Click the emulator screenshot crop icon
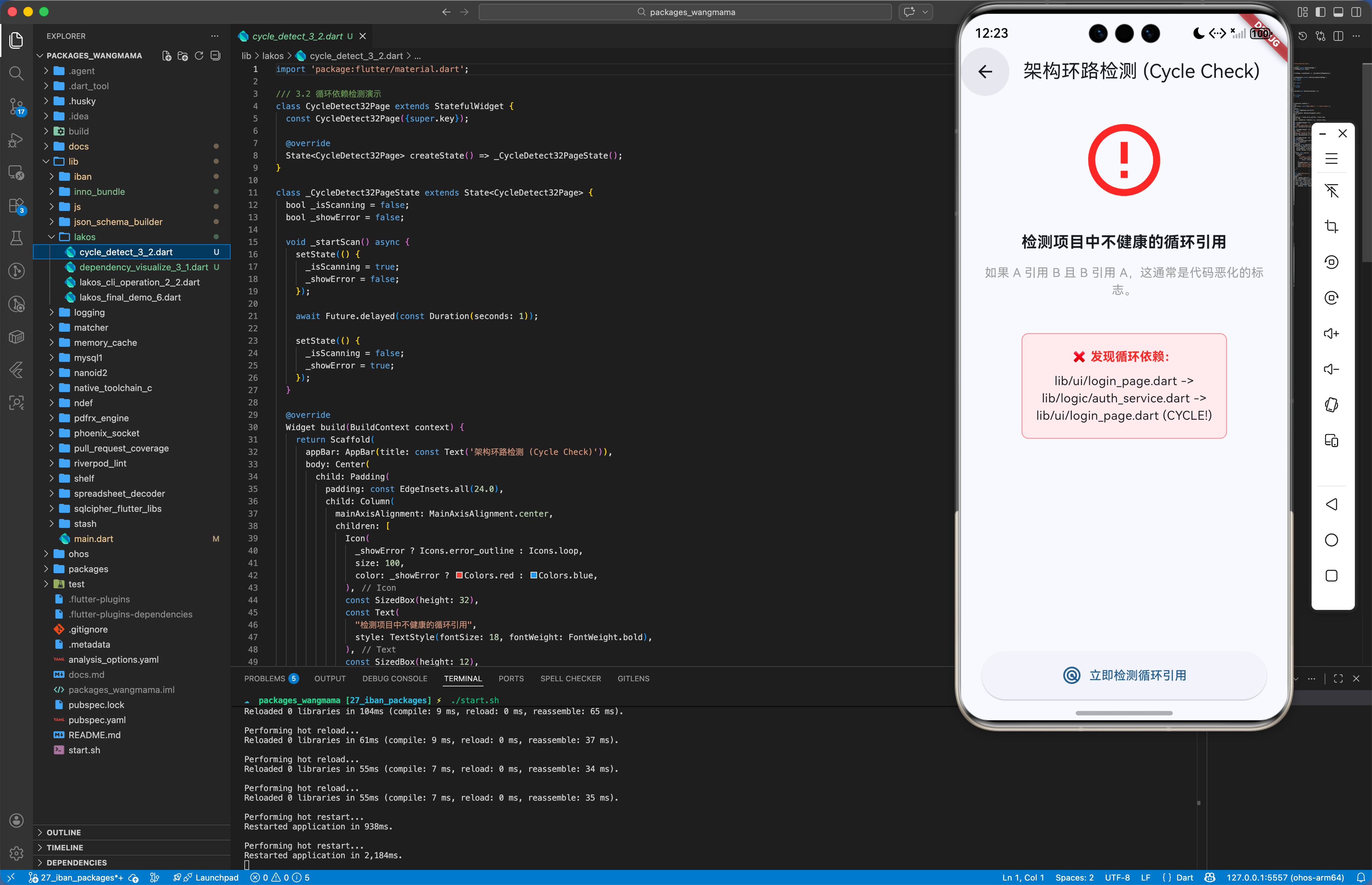The height and width of the screenshot is (885, 1372). click(1331, 226)
